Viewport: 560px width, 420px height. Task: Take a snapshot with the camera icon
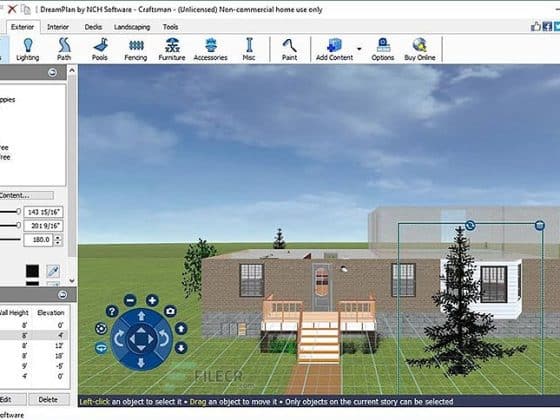coord(170,311)
